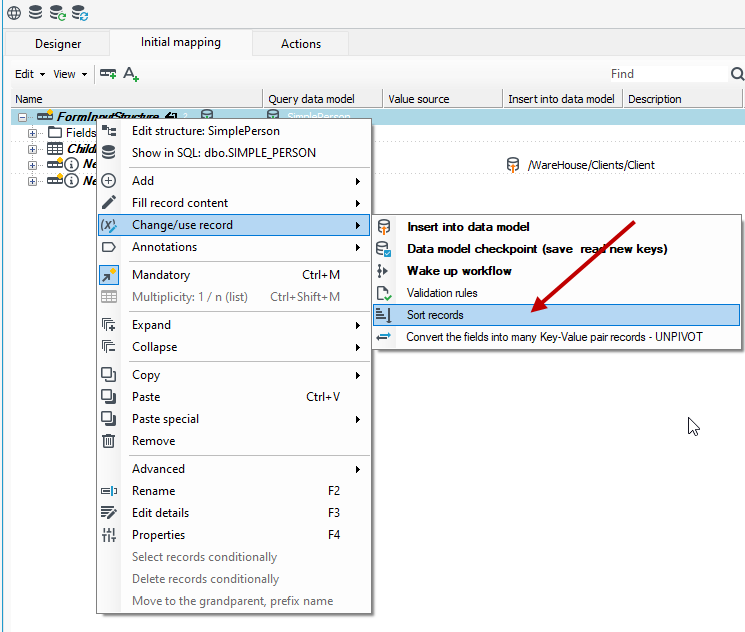Switch to the Initial mapping tab
This screenshot has height=632, width=745.
[181, 42]
